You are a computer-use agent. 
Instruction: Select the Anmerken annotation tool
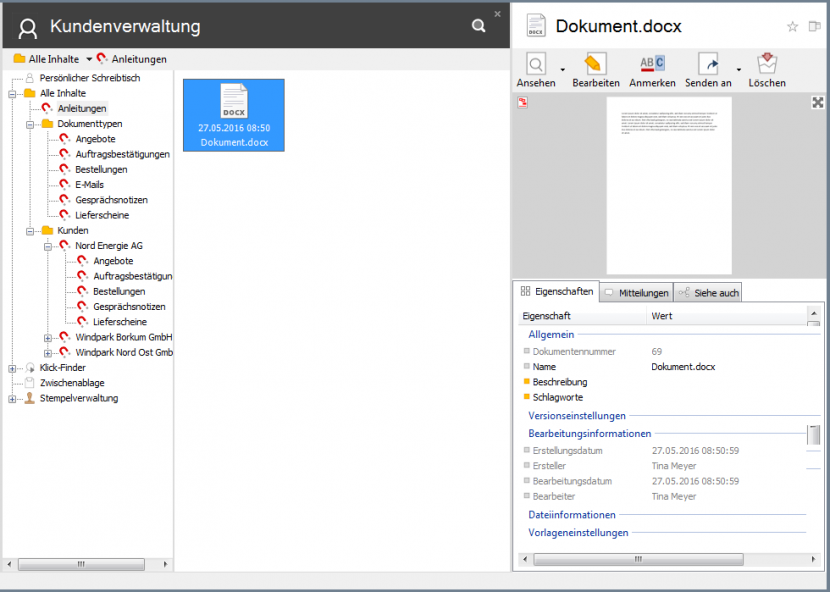point(652,65)
